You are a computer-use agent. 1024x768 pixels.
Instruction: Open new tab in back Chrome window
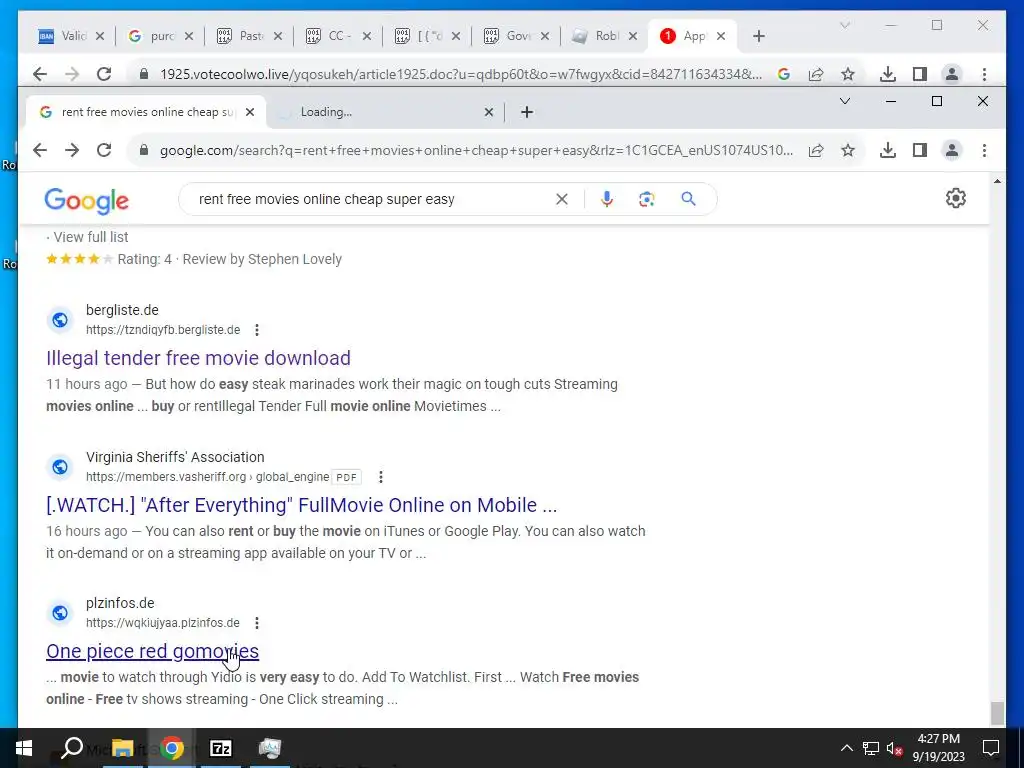(x=758, y=37)
